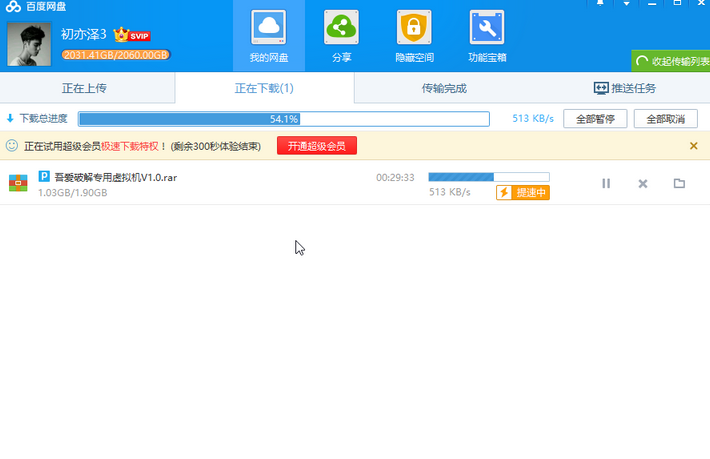This screenshot has height=459, width=710.
Task: Switch to the 正在下载(1) tab
Action: [x=264, y=88]
